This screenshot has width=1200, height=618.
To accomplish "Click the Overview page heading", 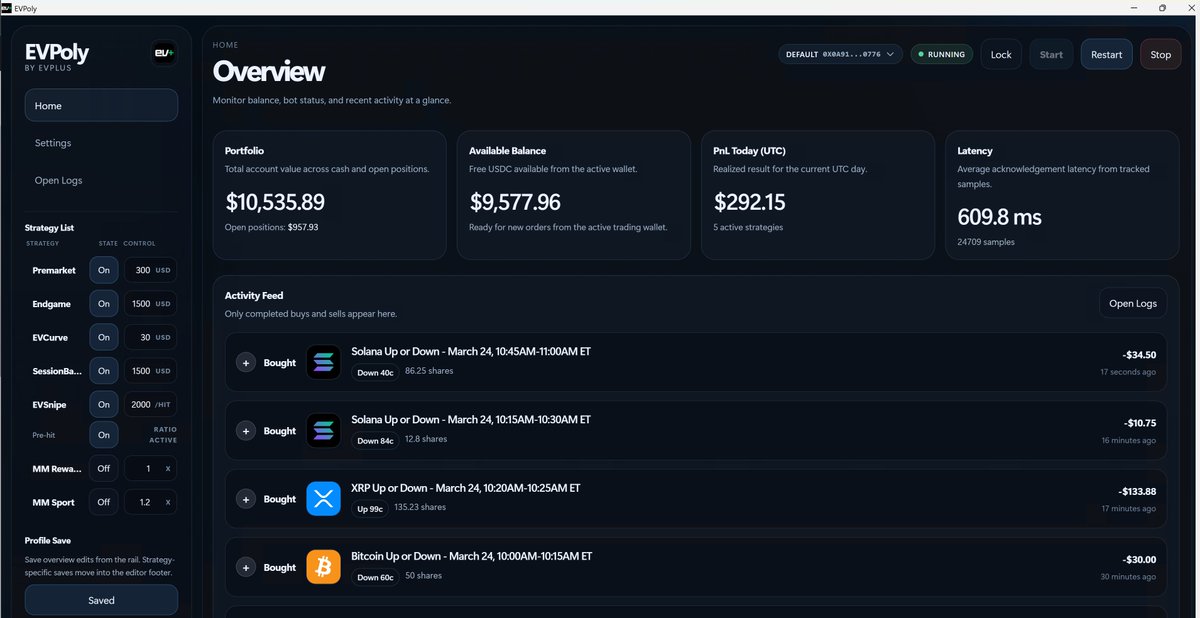I will [x=269, y=72].
